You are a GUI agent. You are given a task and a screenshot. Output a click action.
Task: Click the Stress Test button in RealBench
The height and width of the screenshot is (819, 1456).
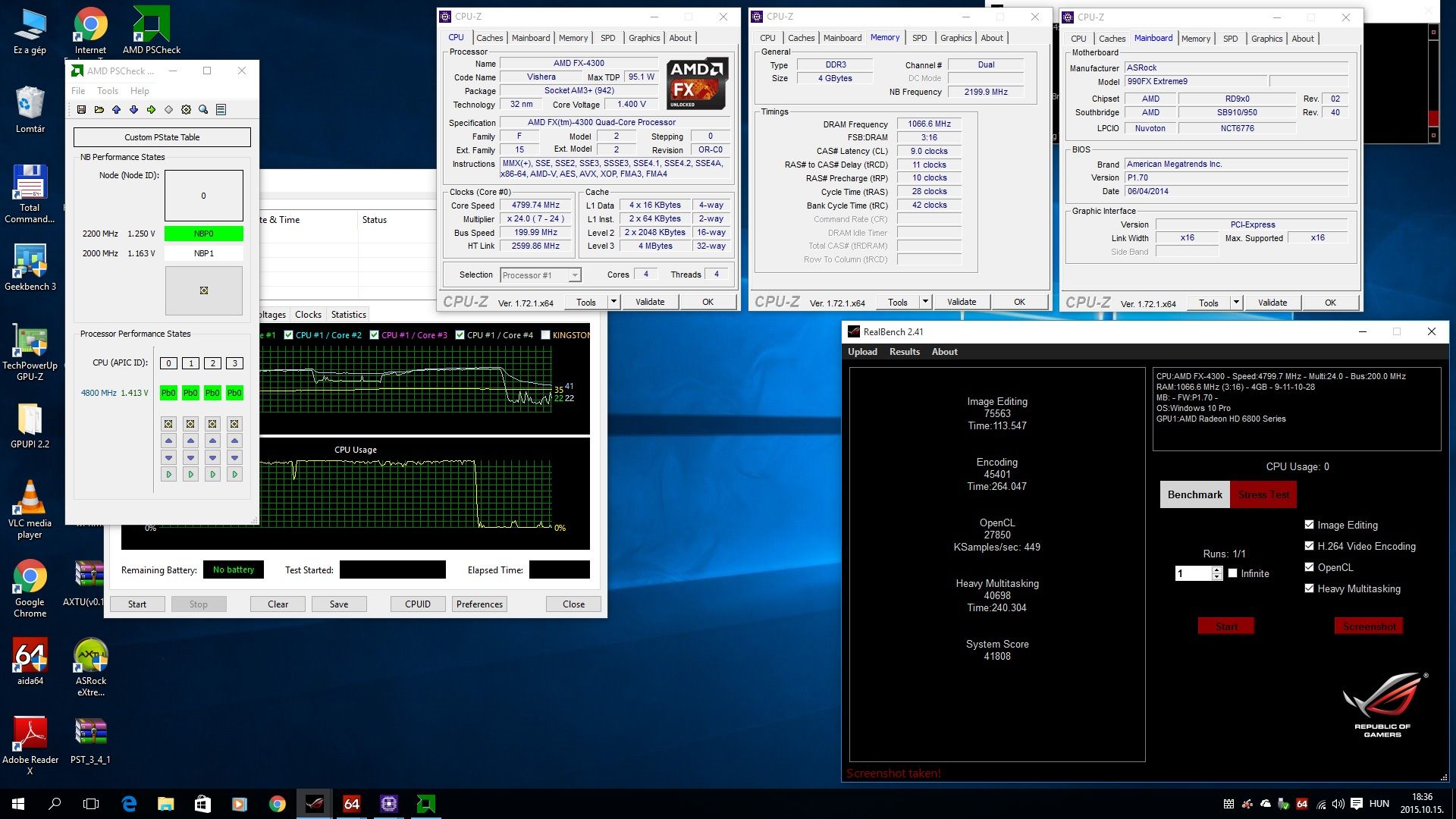tap(1263, 494)
